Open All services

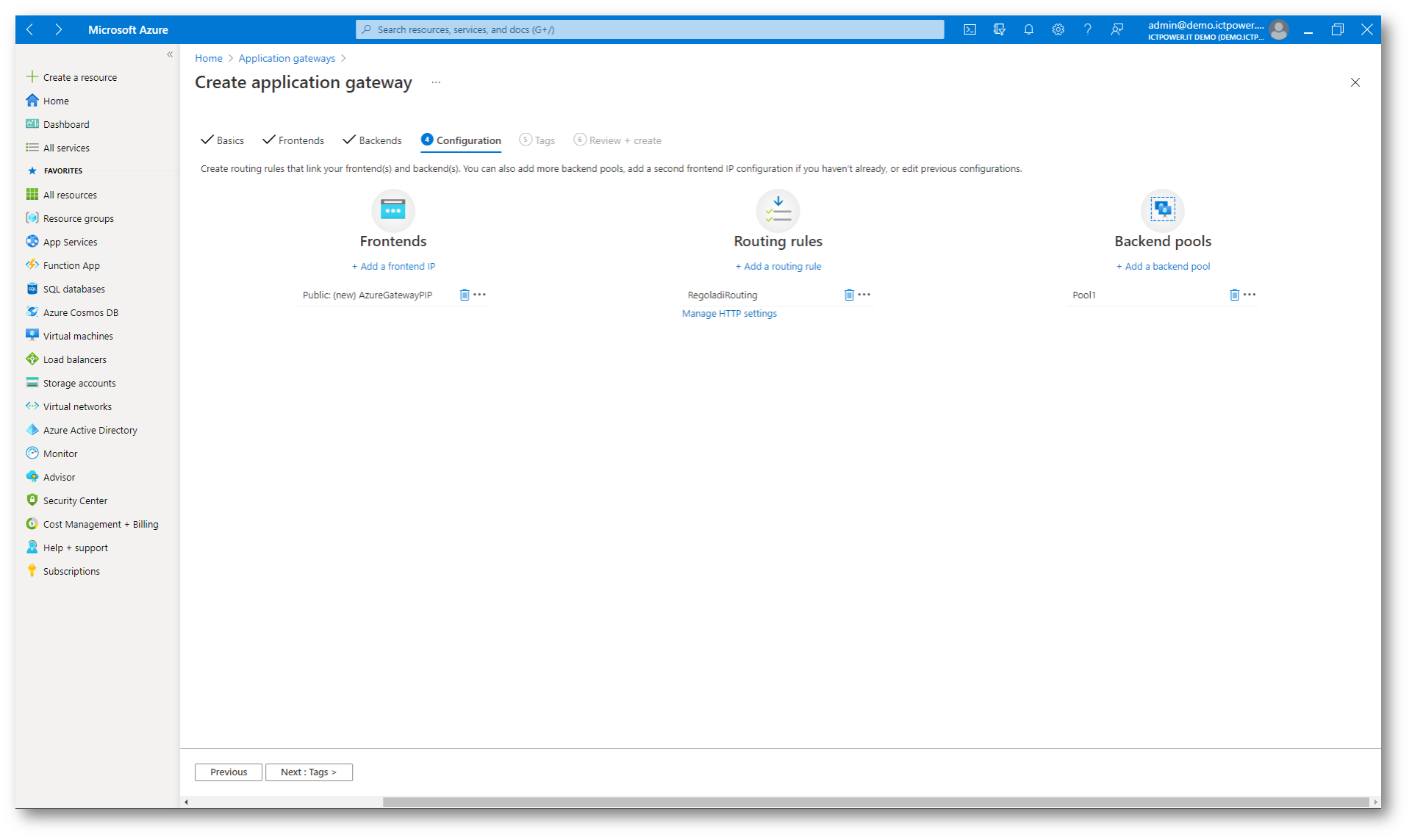[57, 148]
